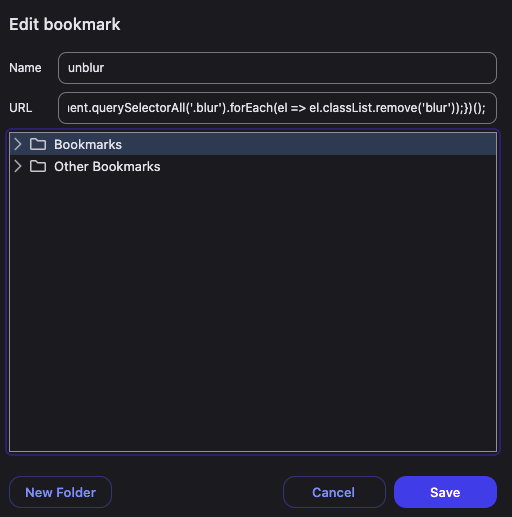
Task: Expand the Other Bookmarks folder chevron
Action: pos(18,166)
